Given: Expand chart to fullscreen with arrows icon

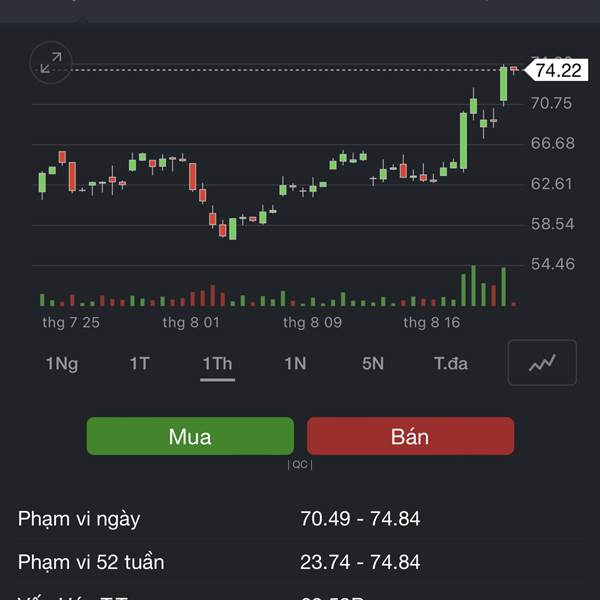Looking at the screenshot, I should (x=51, y=63).
